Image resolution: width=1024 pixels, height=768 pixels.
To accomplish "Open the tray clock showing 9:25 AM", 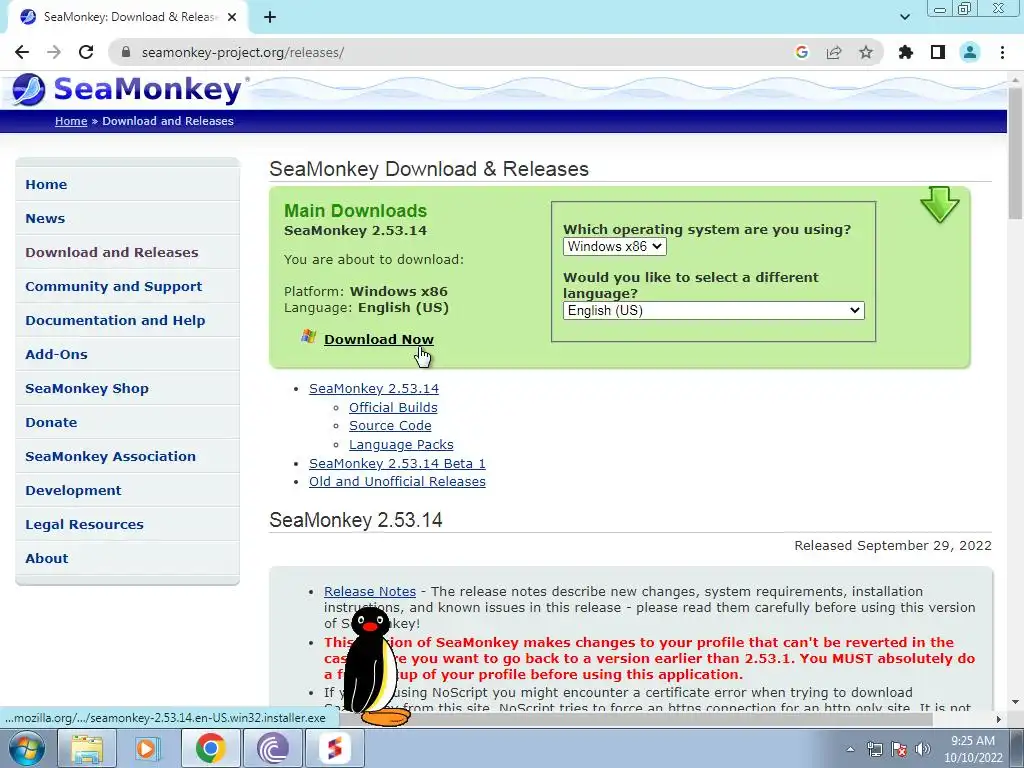I will [x=973, y=749].
